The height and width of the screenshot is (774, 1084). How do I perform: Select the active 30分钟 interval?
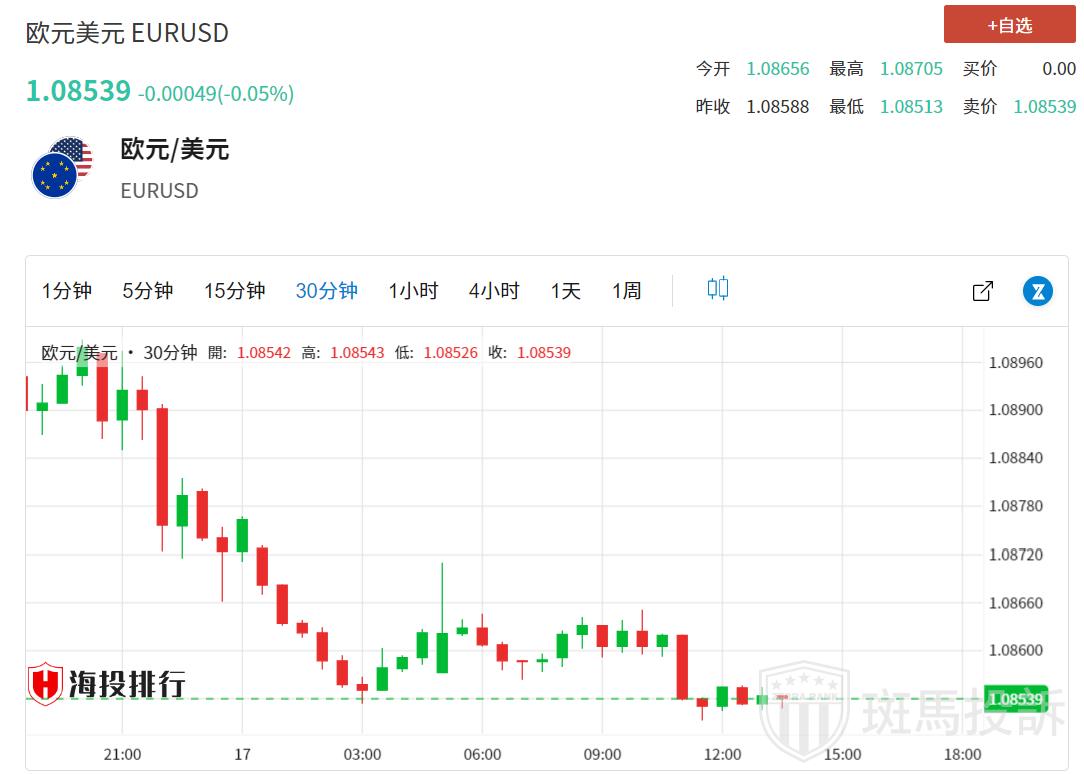click(x=326, y=291)
